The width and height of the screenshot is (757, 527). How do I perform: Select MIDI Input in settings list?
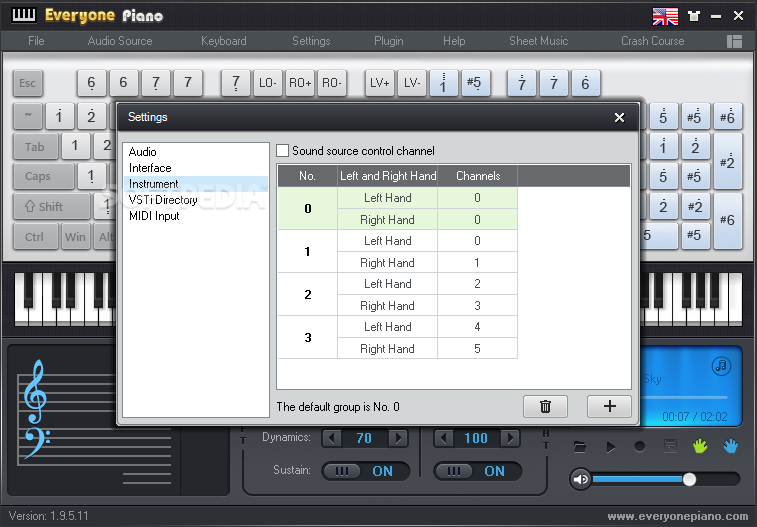tap(196, 216)
